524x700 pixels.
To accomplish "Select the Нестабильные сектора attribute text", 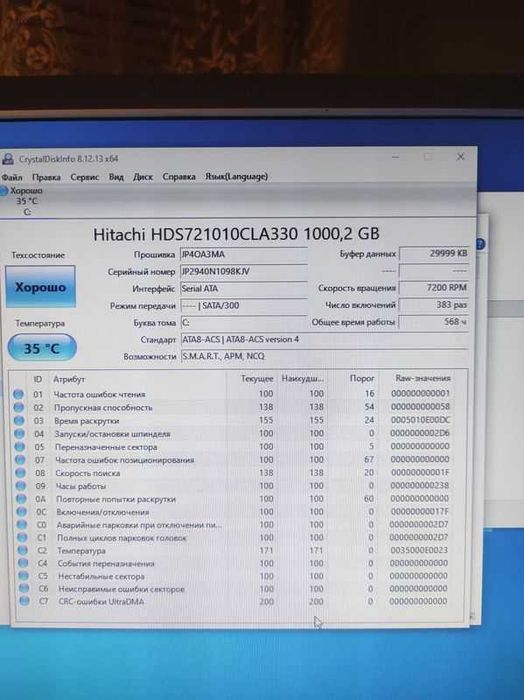I will tap(101, 576).
